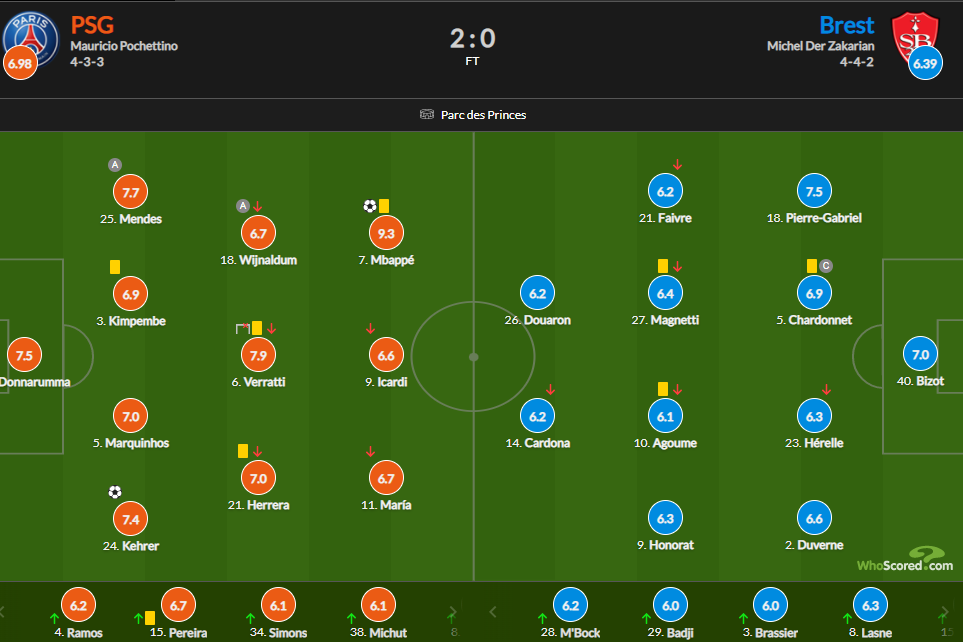Click the yellow card icon above Kimpembe
The width and height of the screenshot is (963, 642).
click(x=115, y=267)
